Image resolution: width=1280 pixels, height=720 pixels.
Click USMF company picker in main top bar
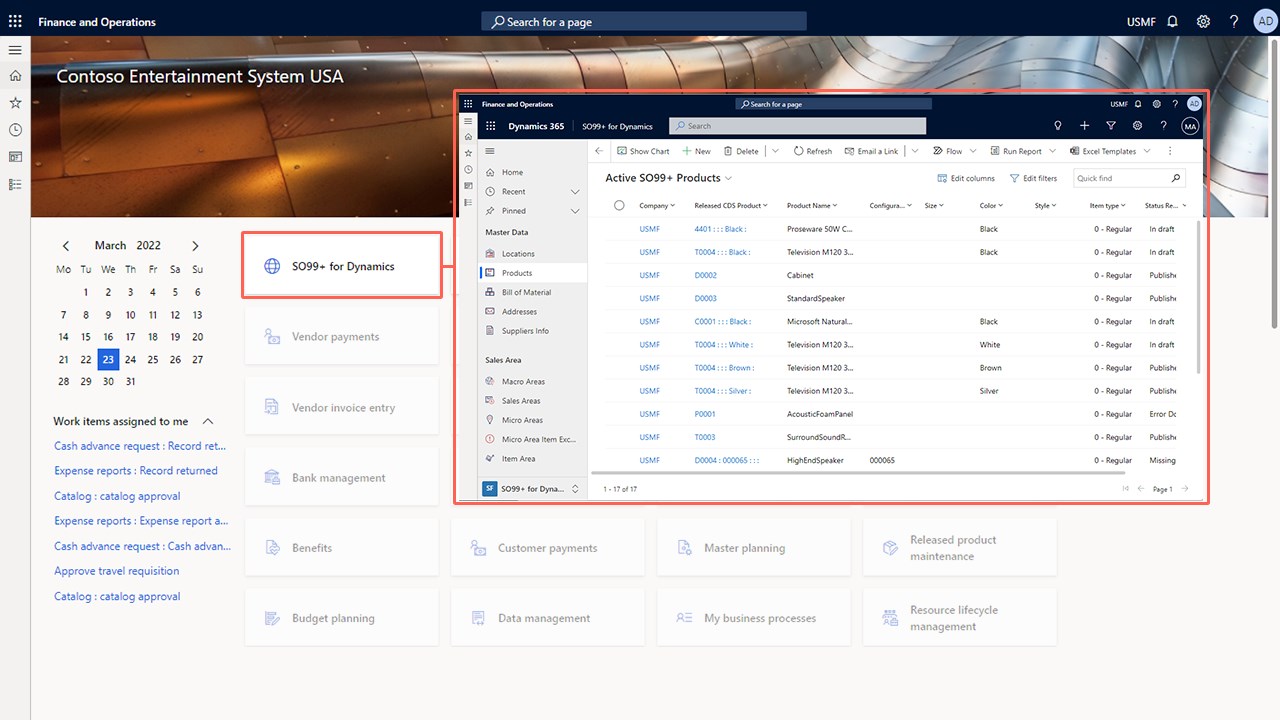click(x=1141, y=21)
